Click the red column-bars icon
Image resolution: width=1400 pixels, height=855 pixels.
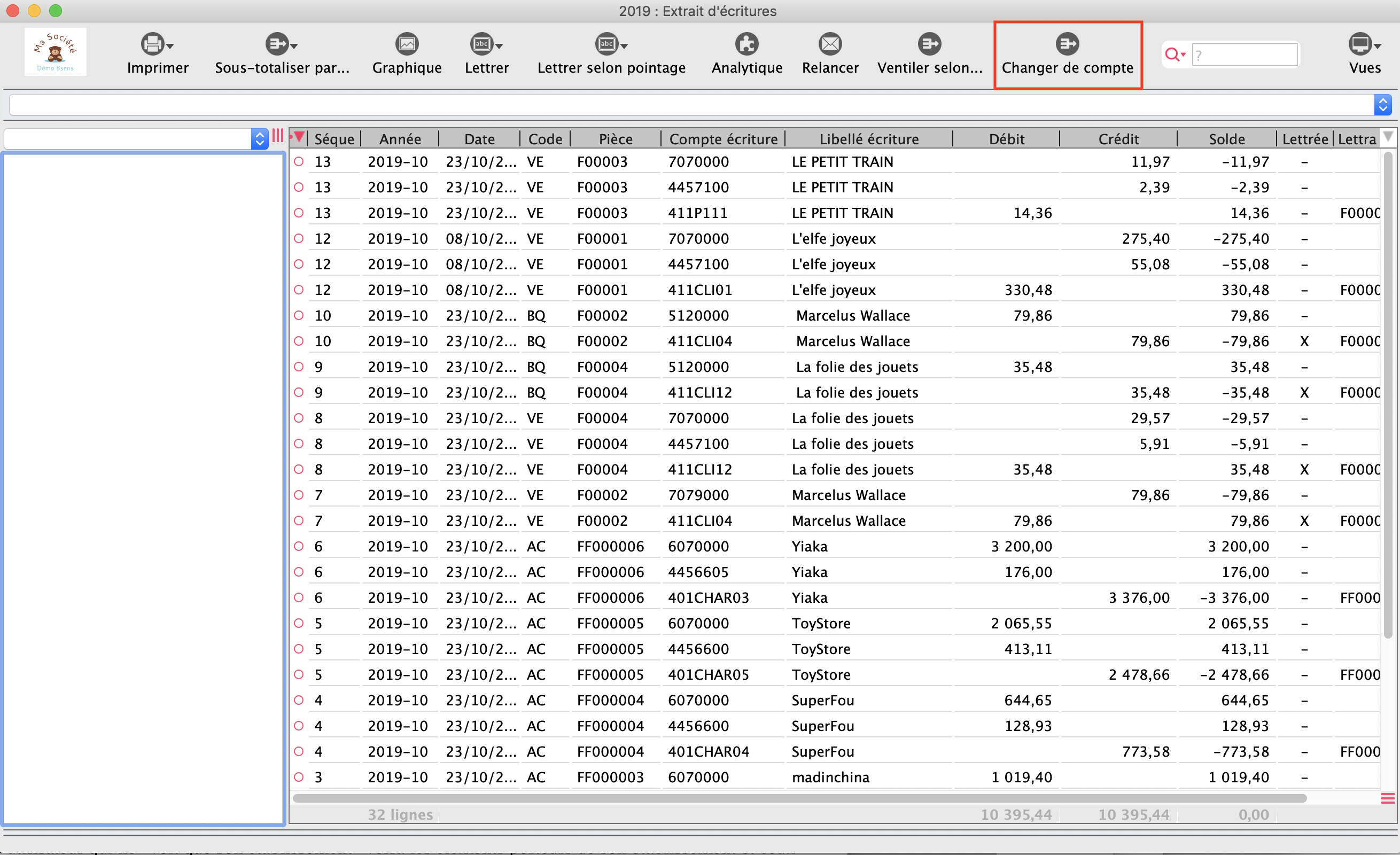277,136
